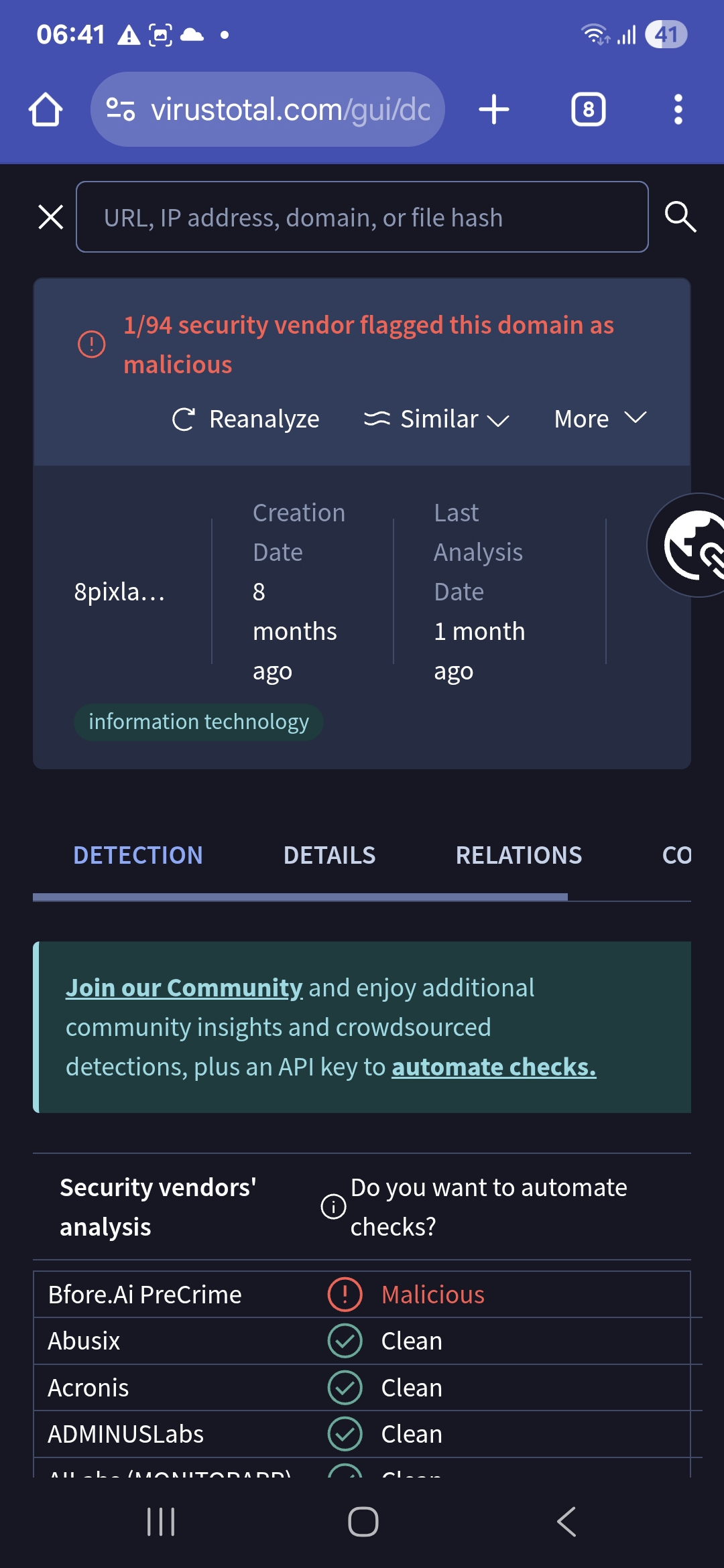Tap the browser home icon
Screen dimensions: 724x1568
(46, 109)
